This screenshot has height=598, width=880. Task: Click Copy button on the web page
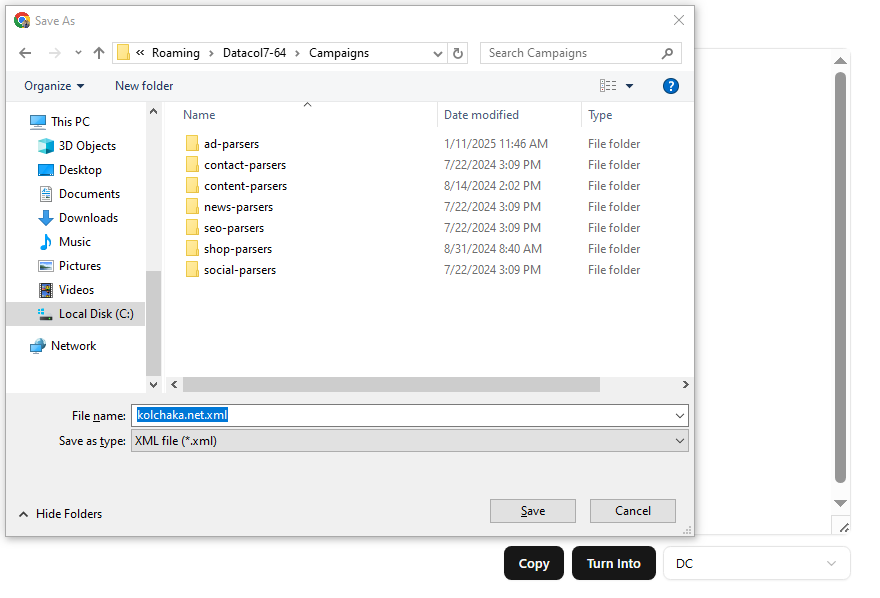[534, 563]
